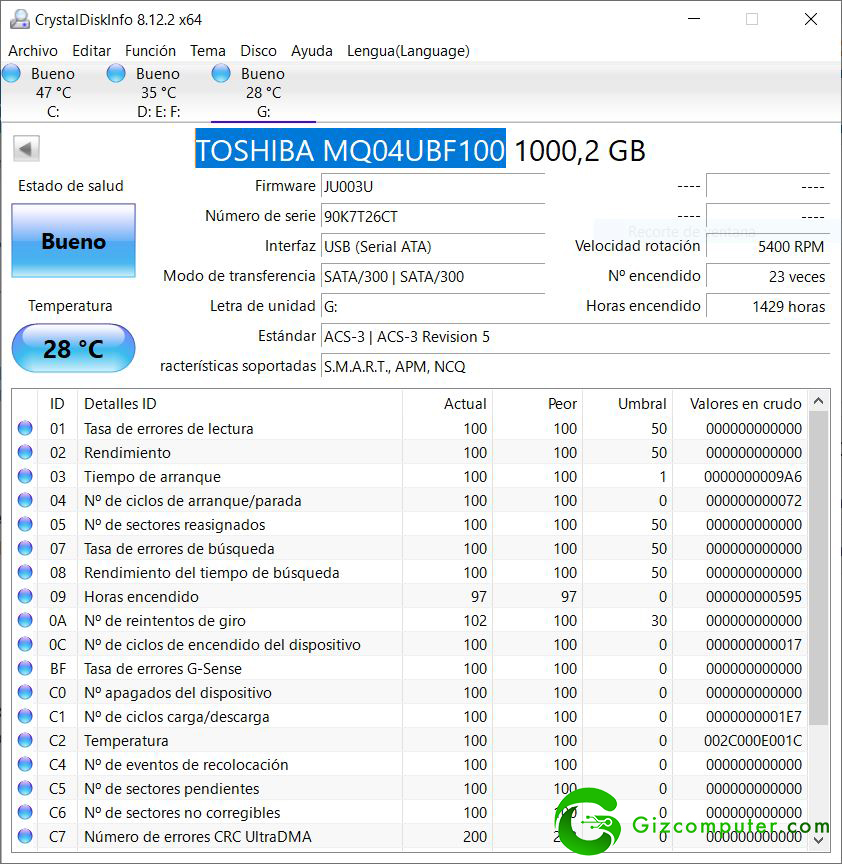Click the Firmware field JU003U
This screenshot has width=842, height=864.
[433, 186]
